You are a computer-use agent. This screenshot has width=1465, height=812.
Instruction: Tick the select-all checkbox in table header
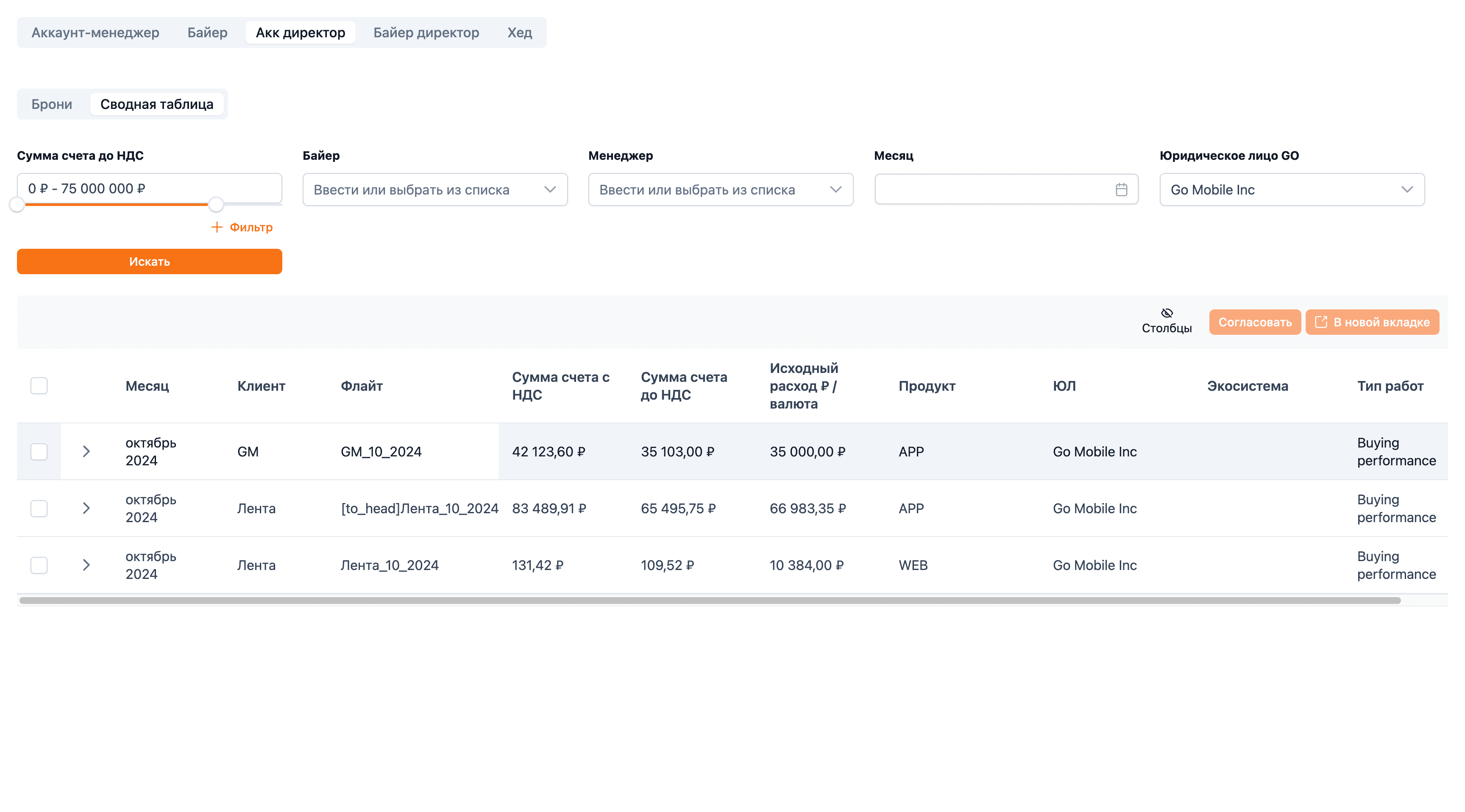click(39, 386)
